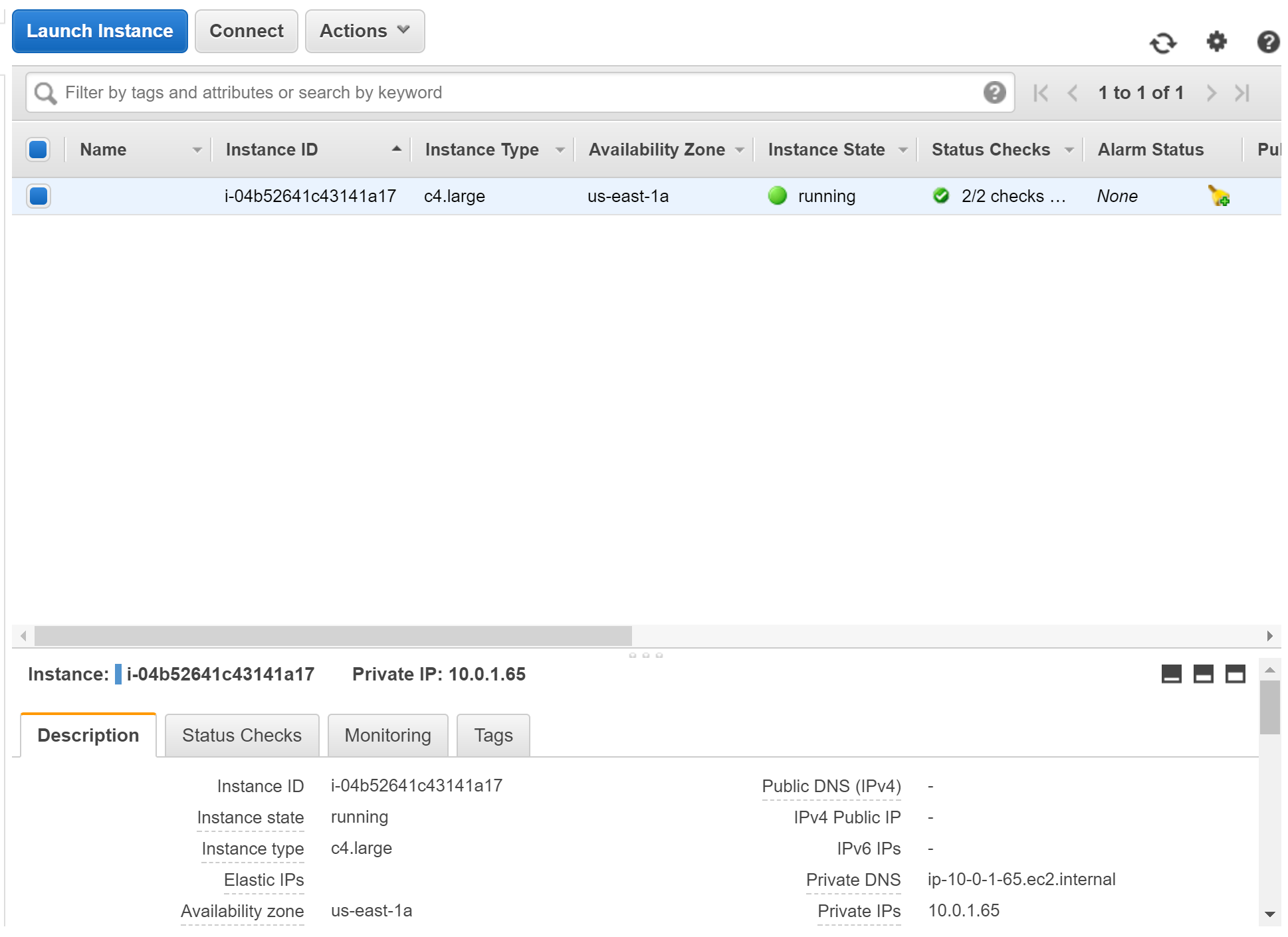
Task: Click the Tags tab in description panel
Action: tap(493, 735)
